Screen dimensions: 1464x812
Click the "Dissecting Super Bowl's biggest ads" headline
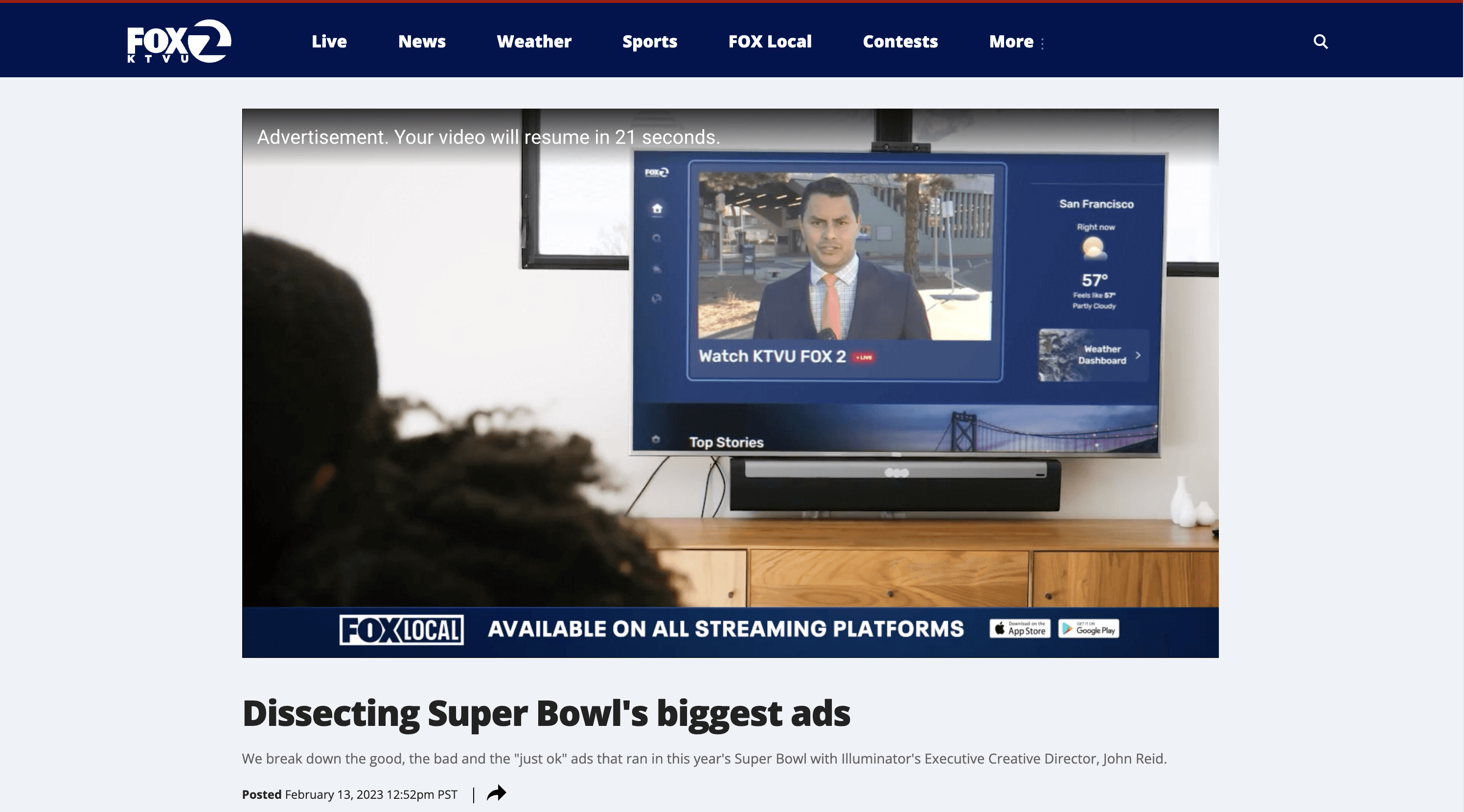(546, 713)
